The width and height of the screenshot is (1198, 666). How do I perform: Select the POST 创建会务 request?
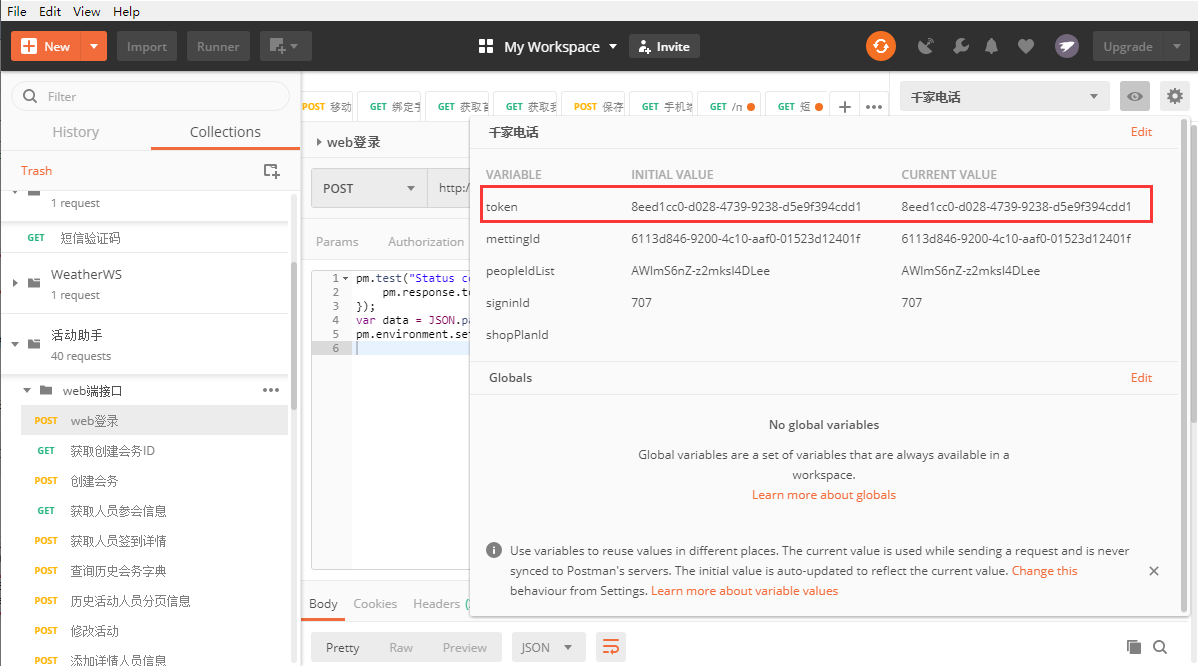coord(154,480)
